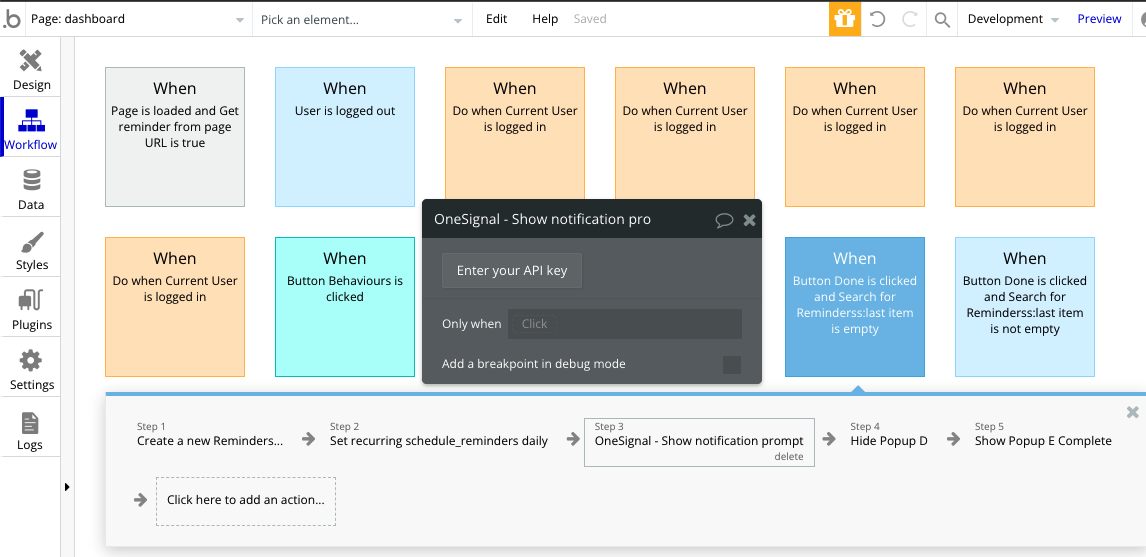Open the Plugins section
This screenshot has width=1146, height=557.
31,310
